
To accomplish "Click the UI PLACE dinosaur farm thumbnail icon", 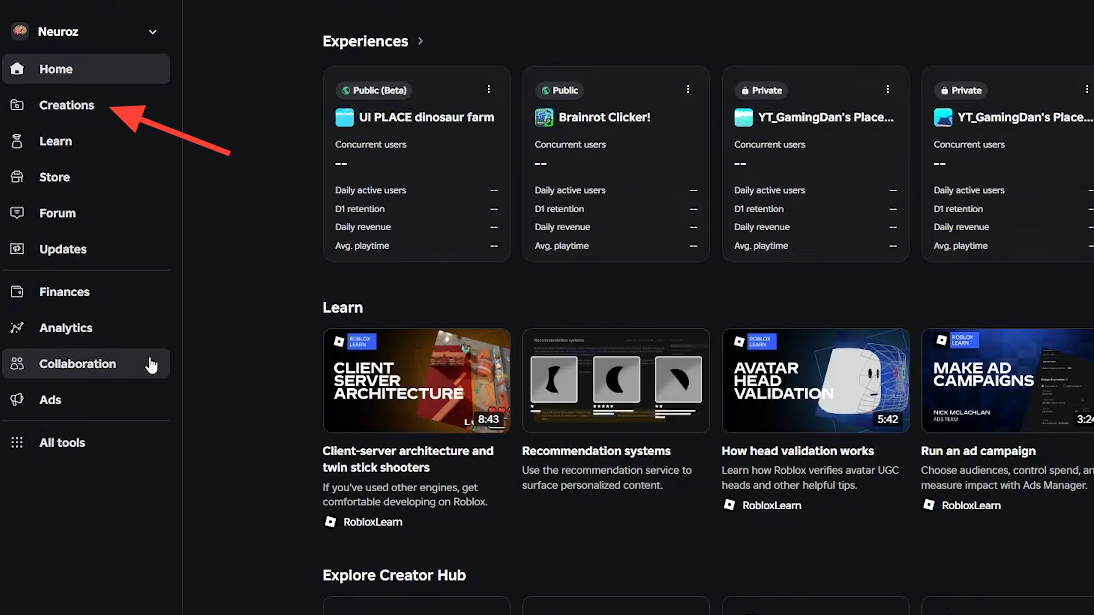I will point(345,117).
